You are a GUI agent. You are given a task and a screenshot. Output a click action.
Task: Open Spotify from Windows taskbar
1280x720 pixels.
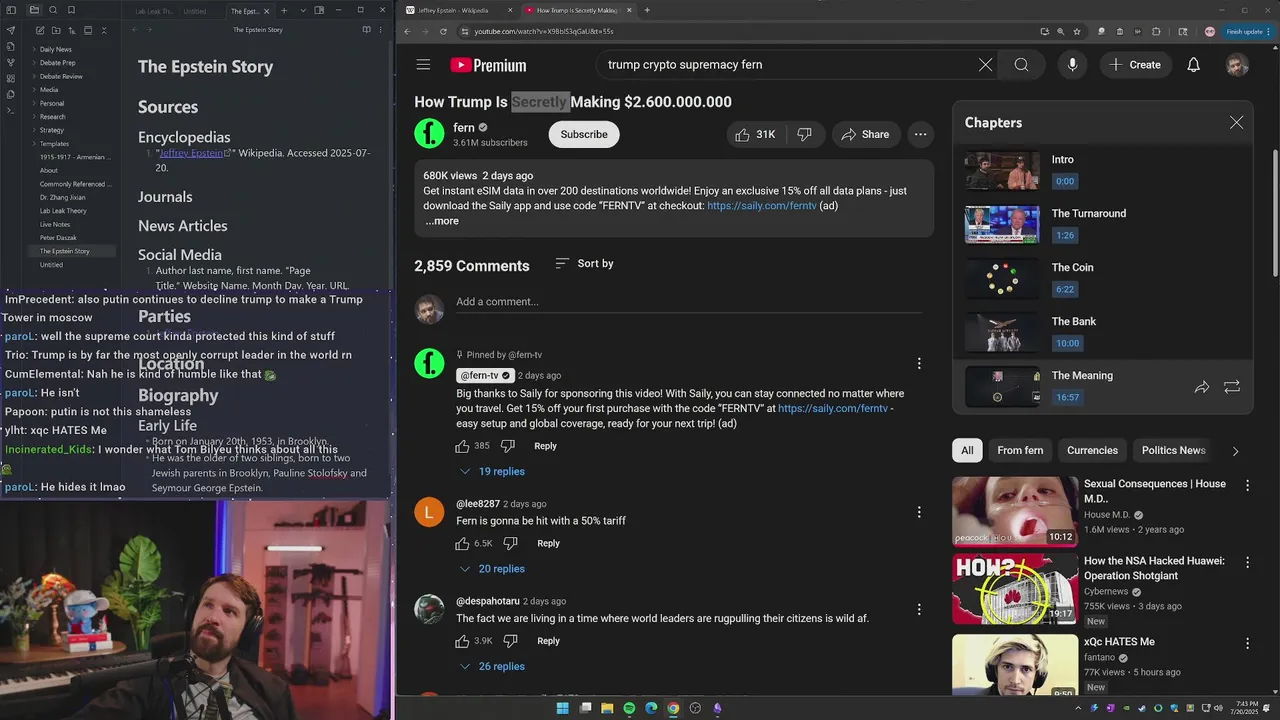[x=629, y=708]
